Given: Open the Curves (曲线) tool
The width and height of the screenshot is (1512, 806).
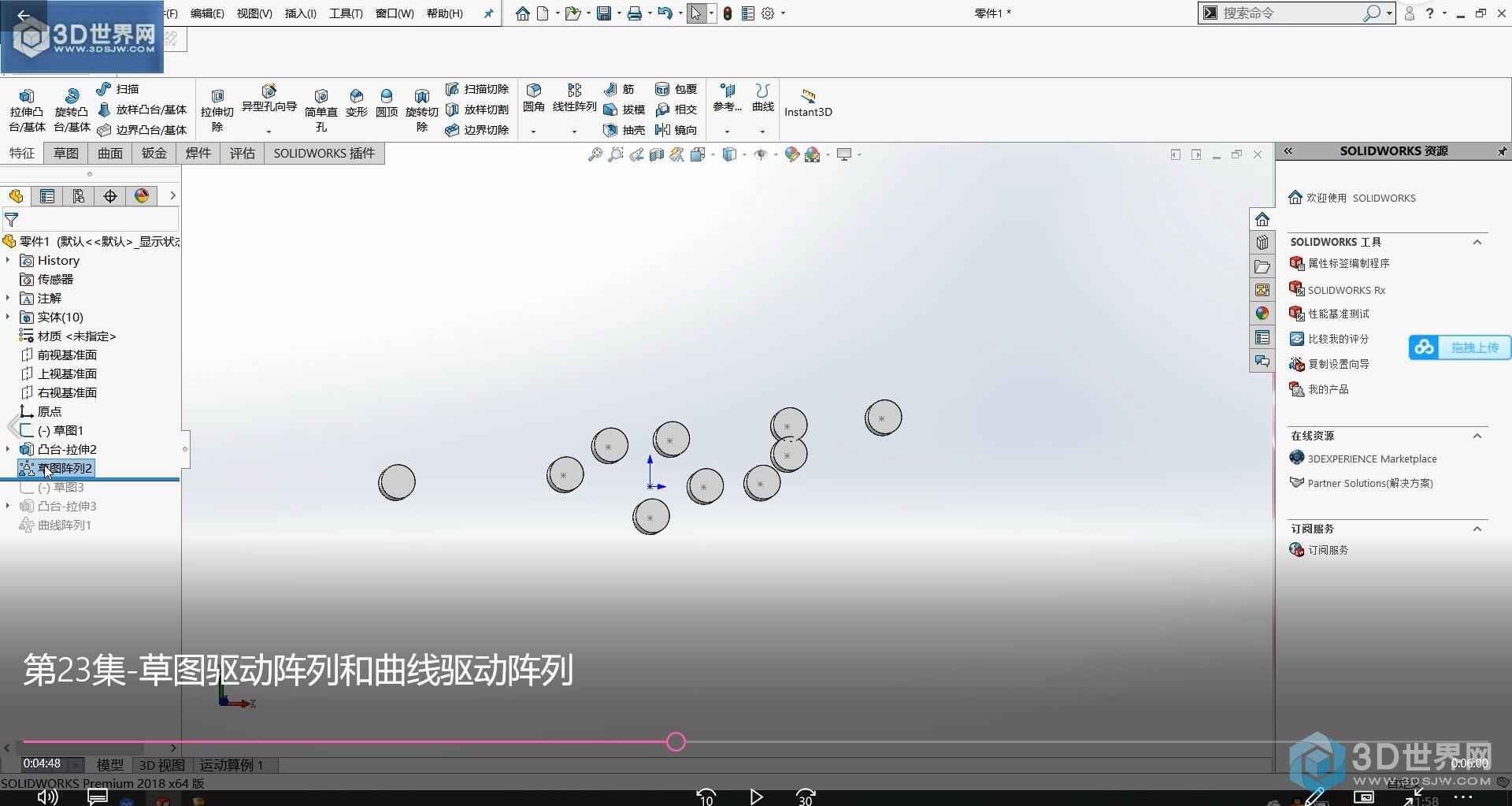Looking at the screenshot, I should pos(762,98).
